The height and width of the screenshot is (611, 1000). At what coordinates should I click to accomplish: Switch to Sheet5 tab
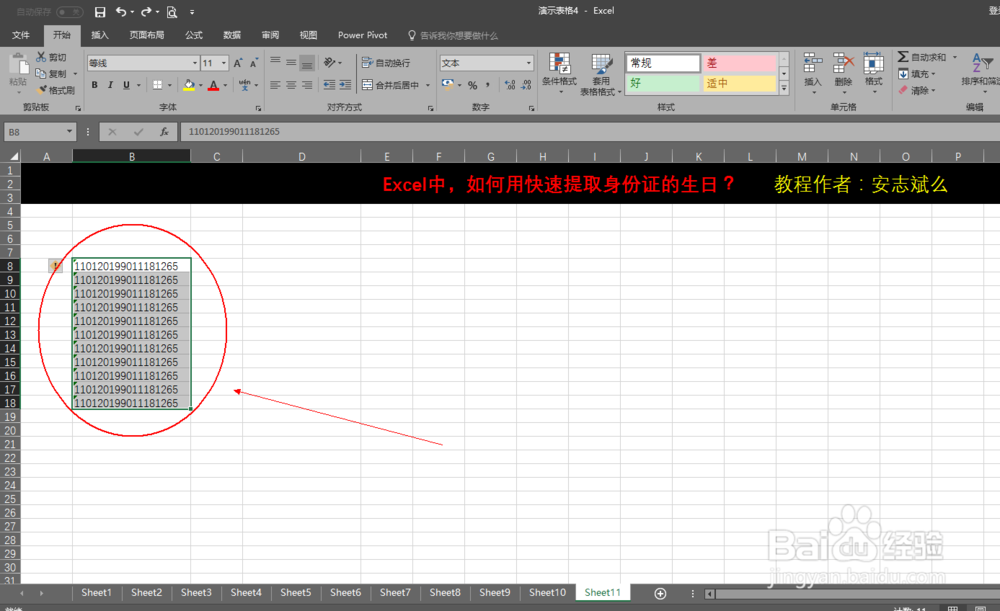(x=295, y=593)
